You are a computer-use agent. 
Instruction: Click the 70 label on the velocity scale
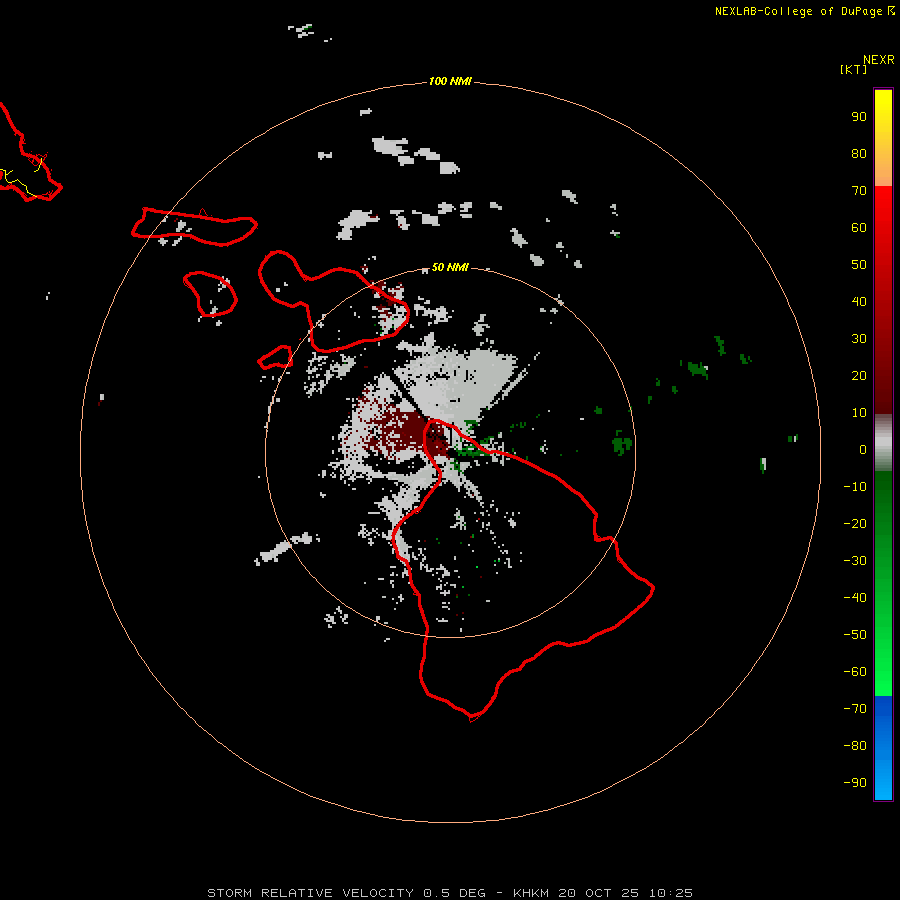(x=859, y=191)
